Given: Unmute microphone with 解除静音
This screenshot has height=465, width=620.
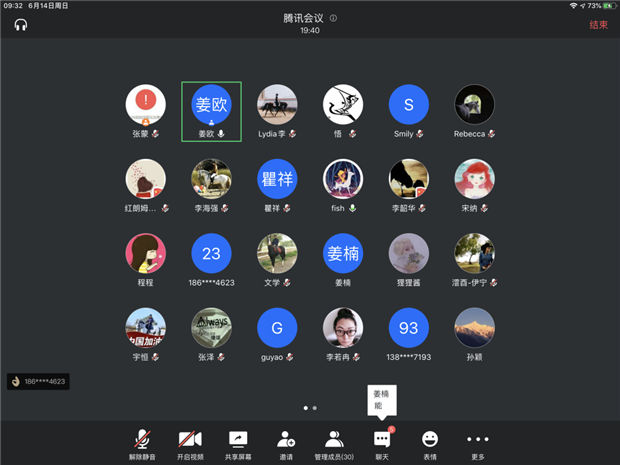Looking at the screenshot, I should (x=145, y=444).
